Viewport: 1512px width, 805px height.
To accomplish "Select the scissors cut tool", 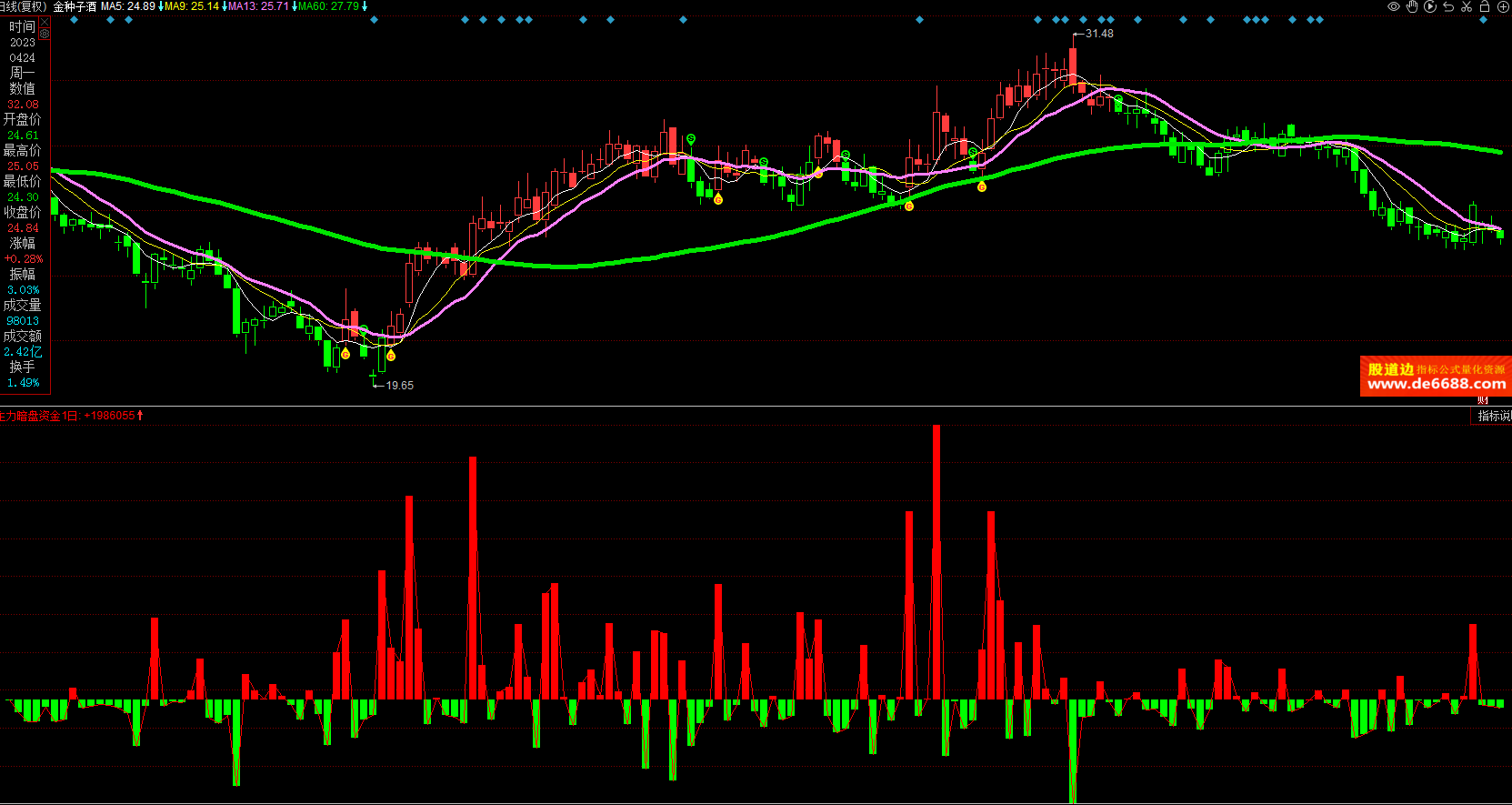I will point(1467,6).
